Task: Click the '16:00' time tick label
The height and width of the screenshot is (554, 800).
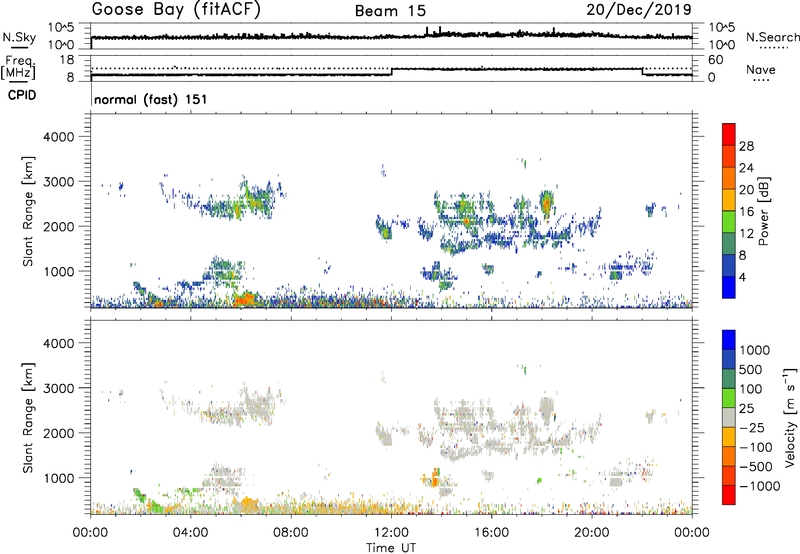Action: 491,533
